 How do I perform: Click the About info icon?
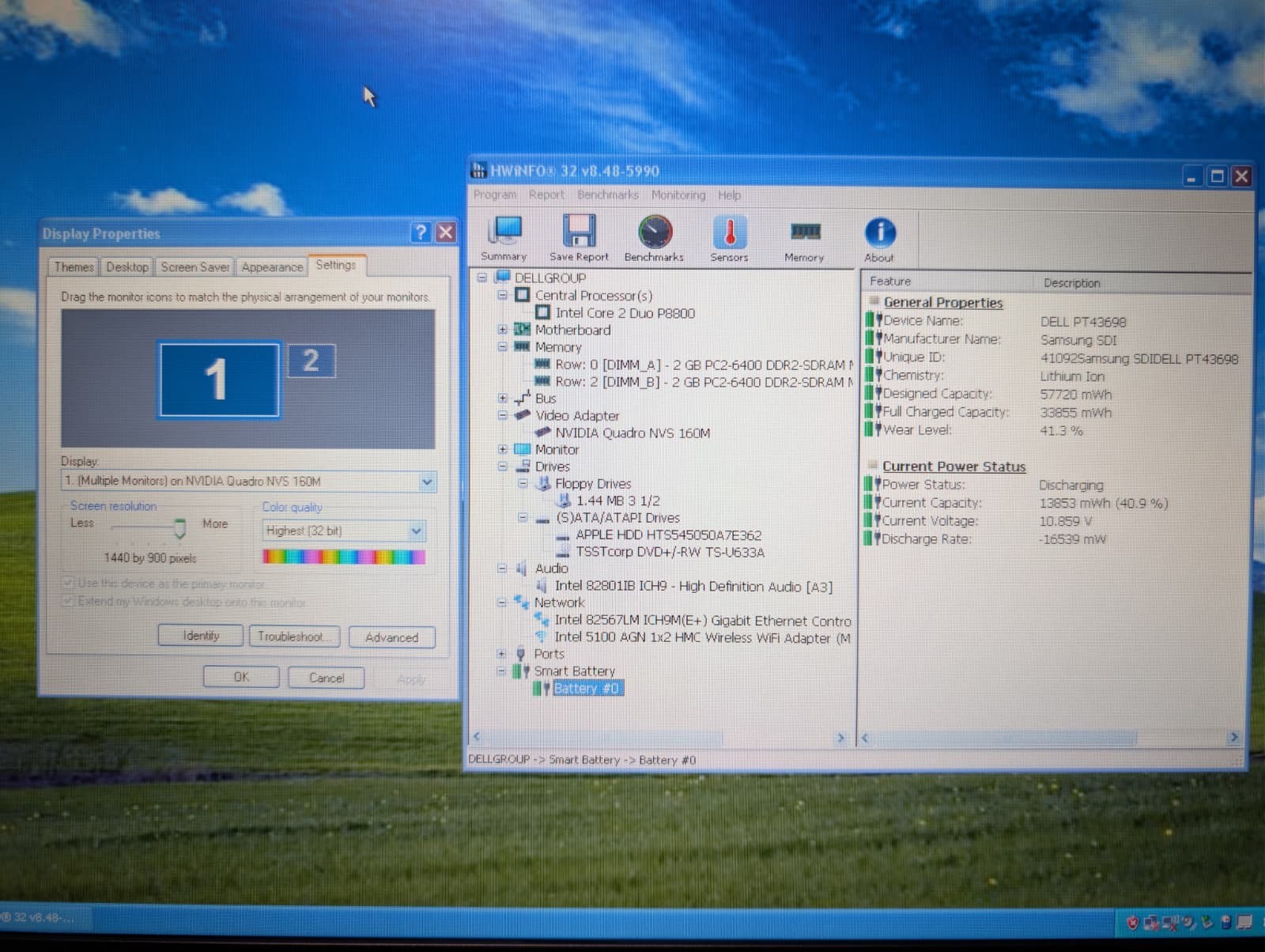point(879,239)
